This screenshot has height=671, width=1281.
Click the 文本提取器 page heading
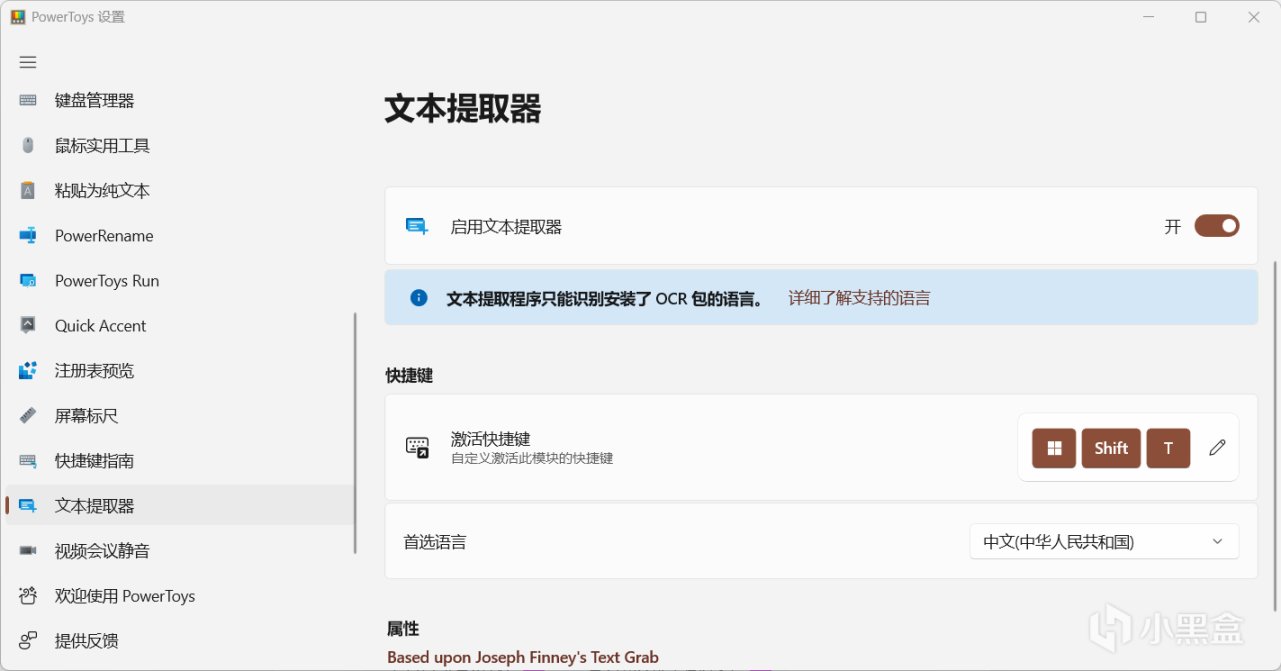point(463,108)
